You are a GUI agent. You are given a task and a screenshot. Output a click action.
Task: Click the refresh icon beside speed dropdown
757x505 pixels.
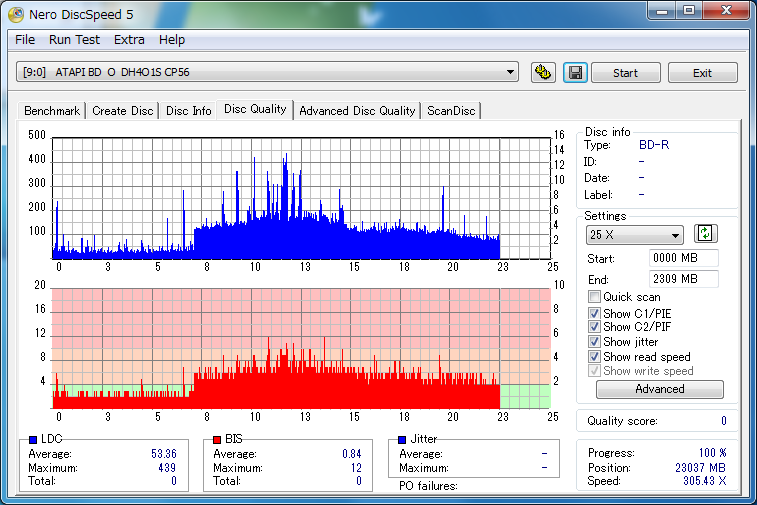click(705, 234)
